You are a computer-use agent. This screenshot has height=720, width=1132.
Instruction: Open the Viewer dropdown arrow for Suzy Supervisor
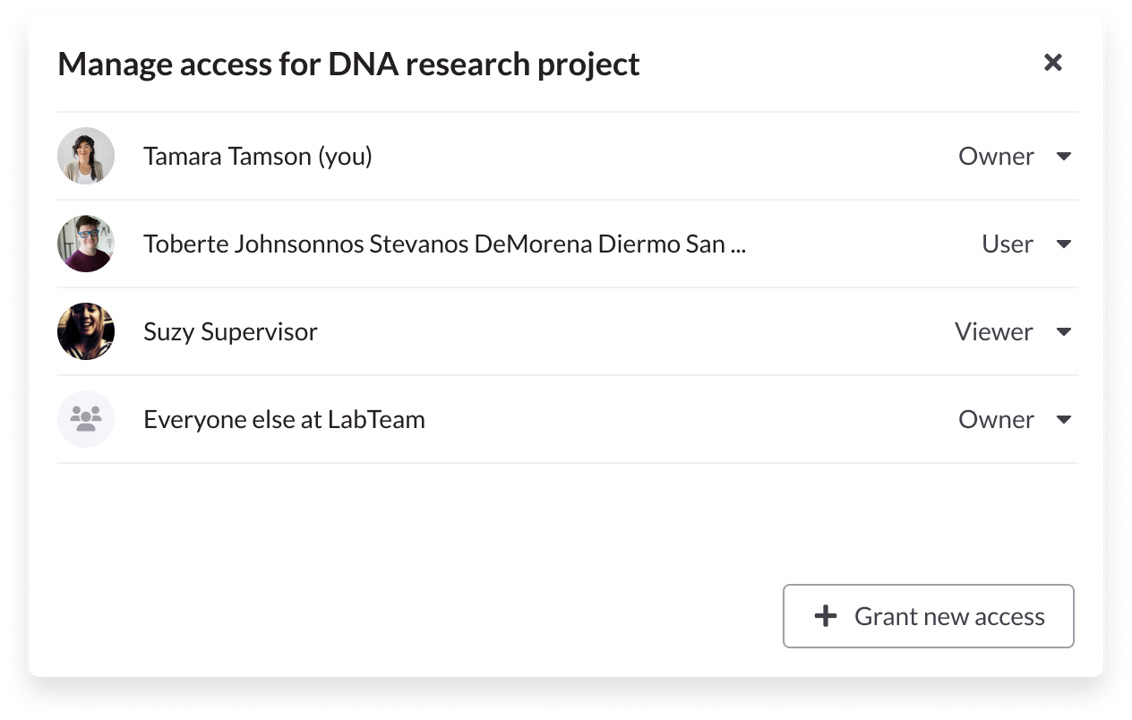[1063, 331]
